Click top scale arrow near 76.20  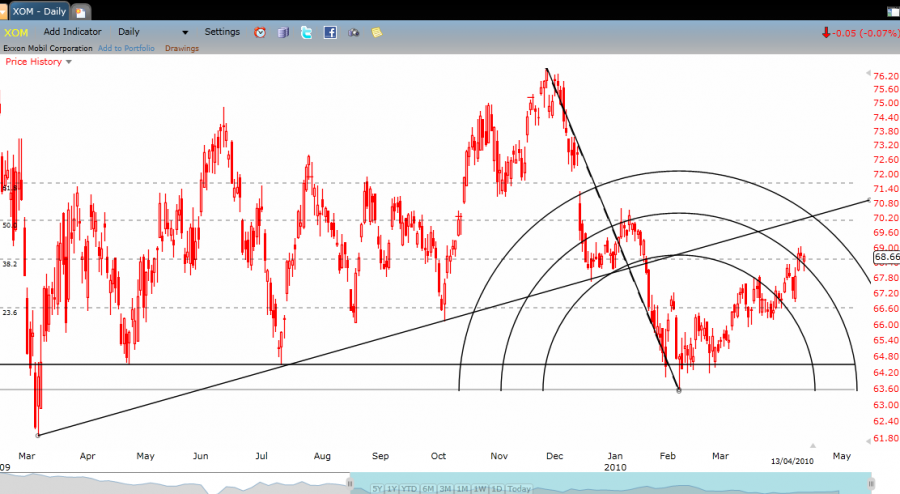(x=868, y=73)
